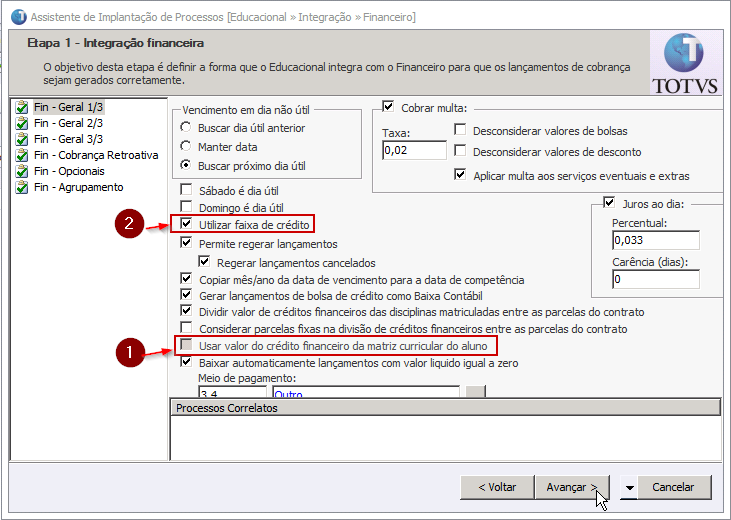Click the Fin - Opcionais step icon
Screen dimensions: 731x520
(22, 172)
